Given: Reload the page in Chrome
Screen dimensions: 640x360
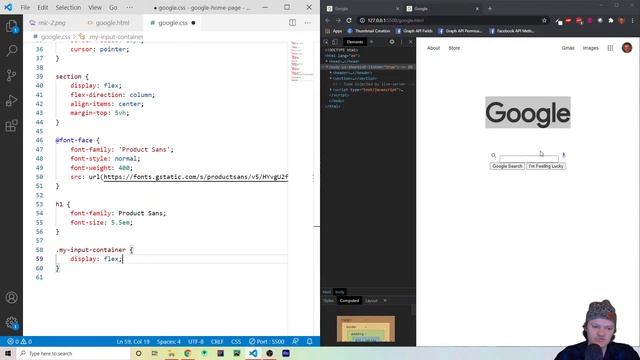Looking at the screenshot, I should tap(349, 20).
